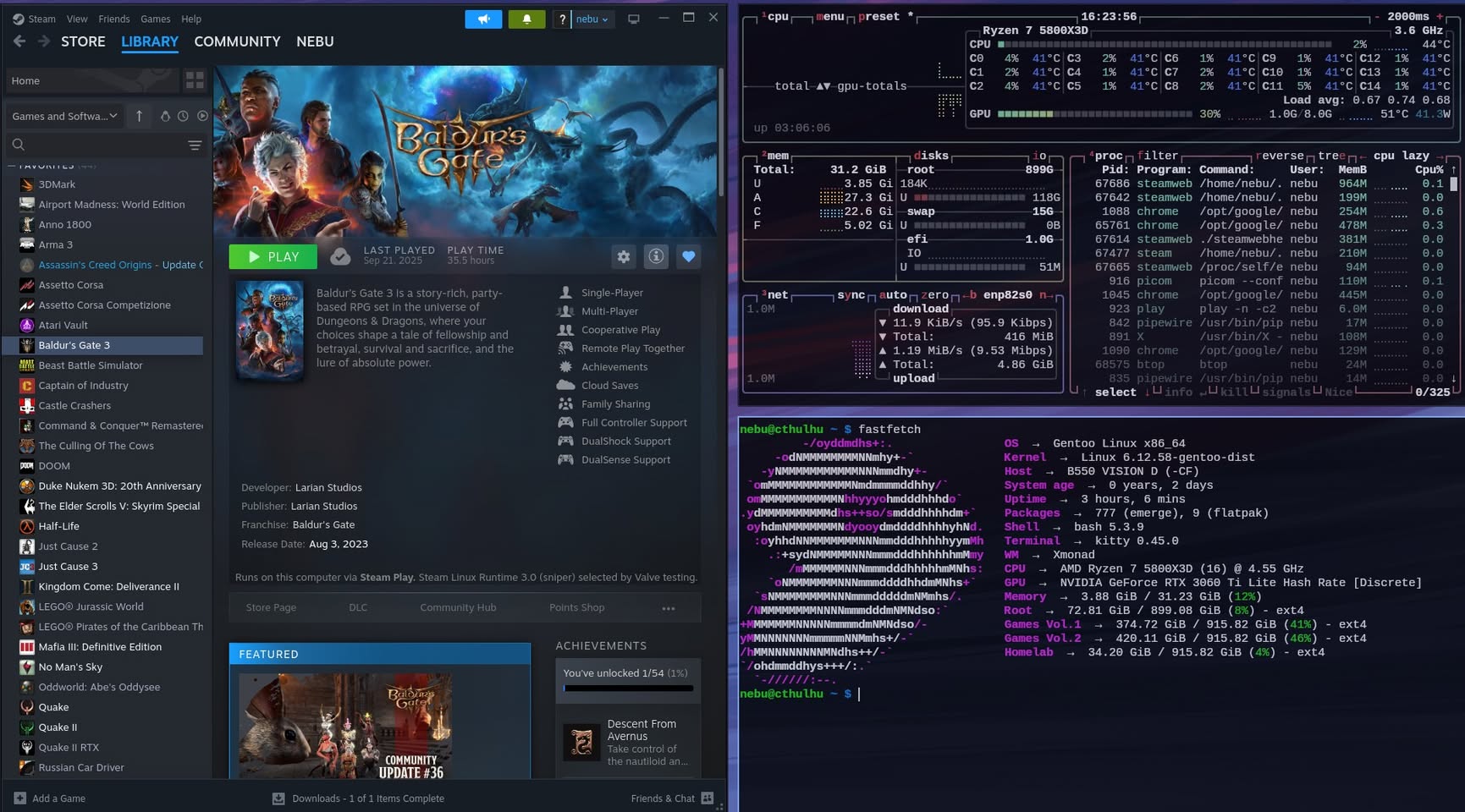Toggle the favorite heart for Baldur's Gate 3
Screen dimensions: 1465x812
pos(688,256)
